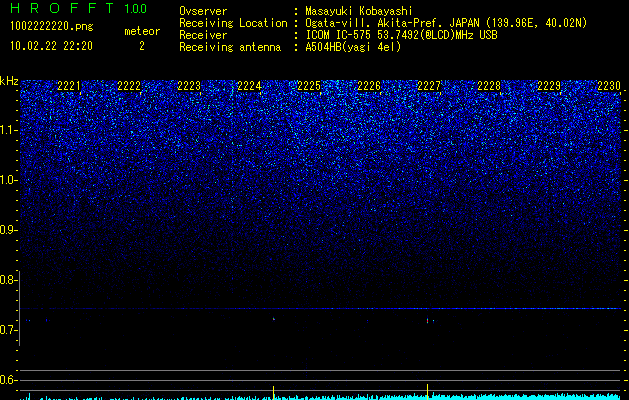Click the 2222 time tick label
Viewport: 629px width, 400px height.
click(x=129, y=86)
